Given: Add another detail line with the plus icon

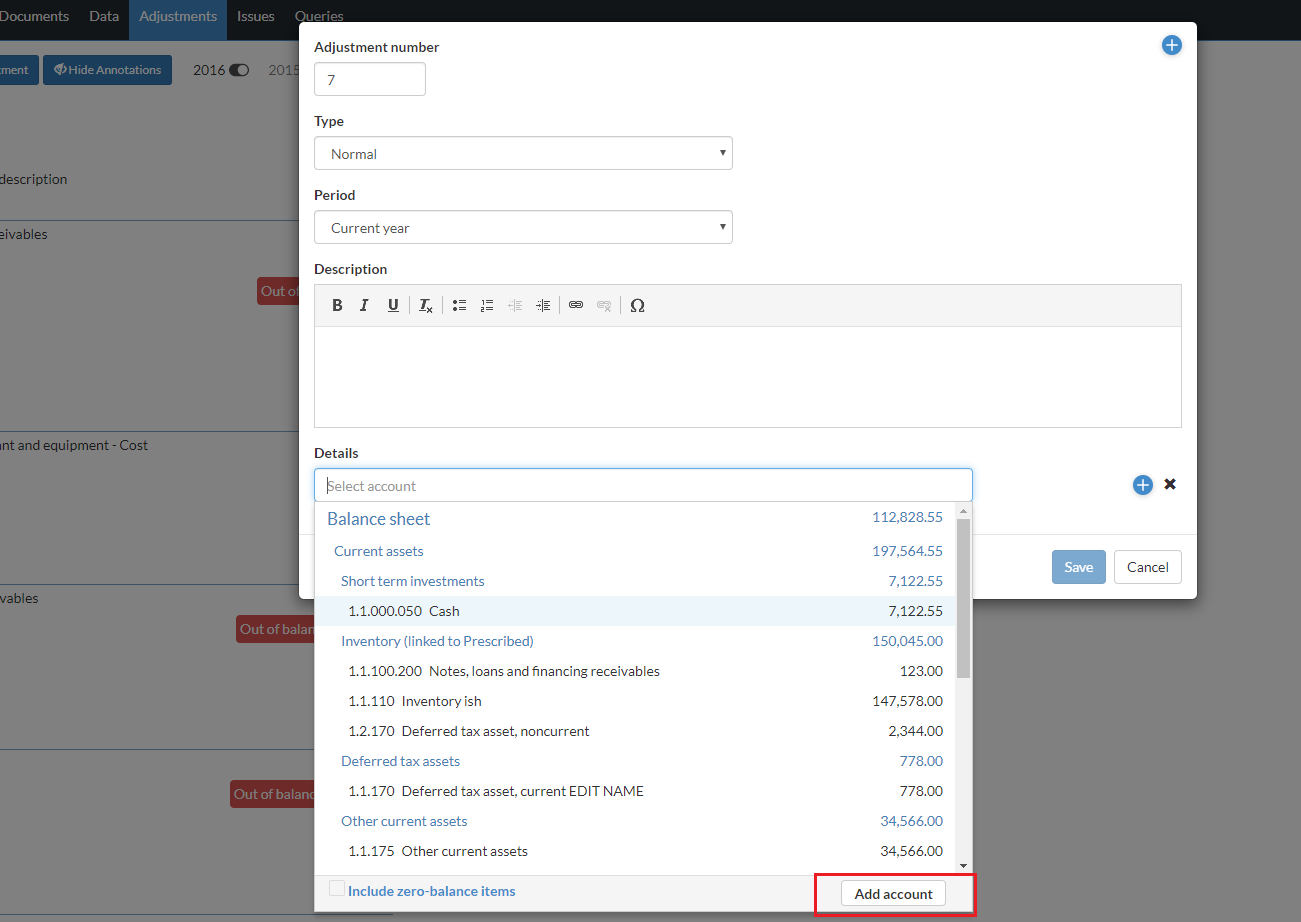Looking at the screenshot, I should 1142,485.
